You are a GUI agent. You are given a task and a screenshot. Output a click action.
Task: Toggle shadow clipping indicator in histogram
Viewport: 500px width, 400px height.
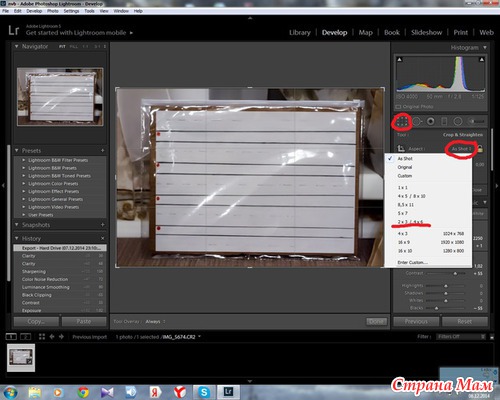click(x=399, y=60)
